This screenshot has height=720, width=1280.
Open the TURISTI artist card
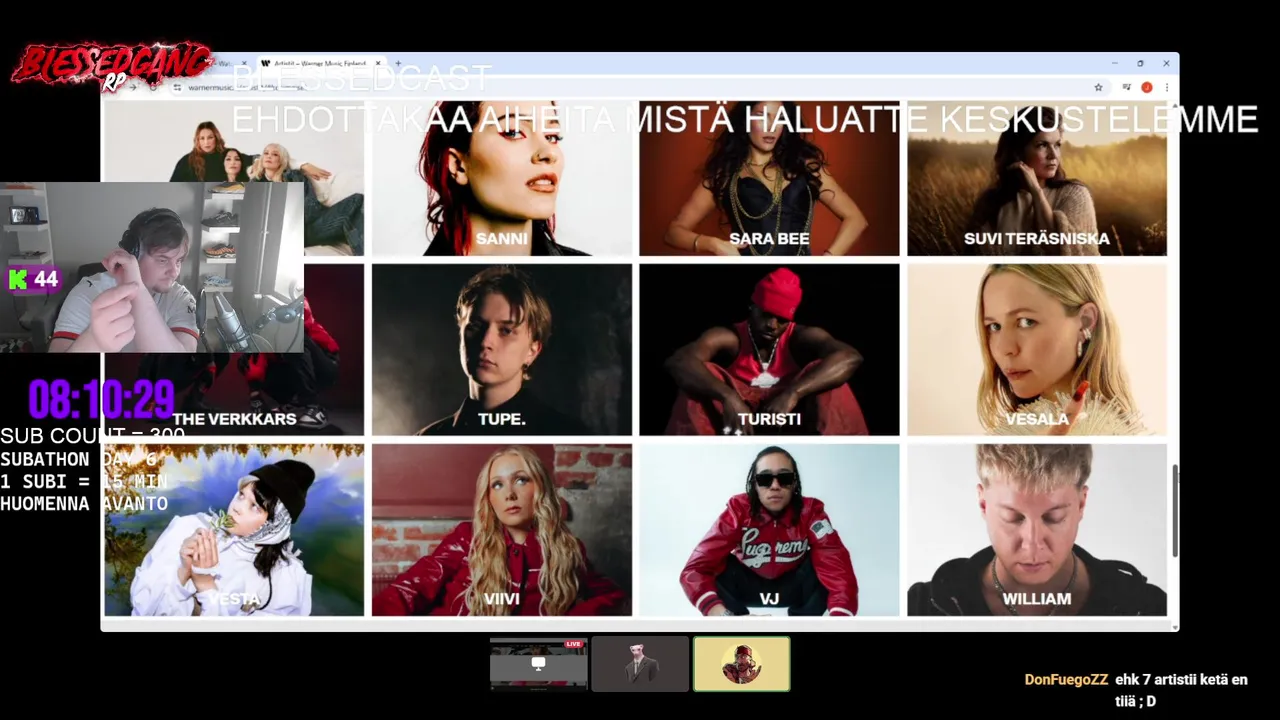[769, 350]
